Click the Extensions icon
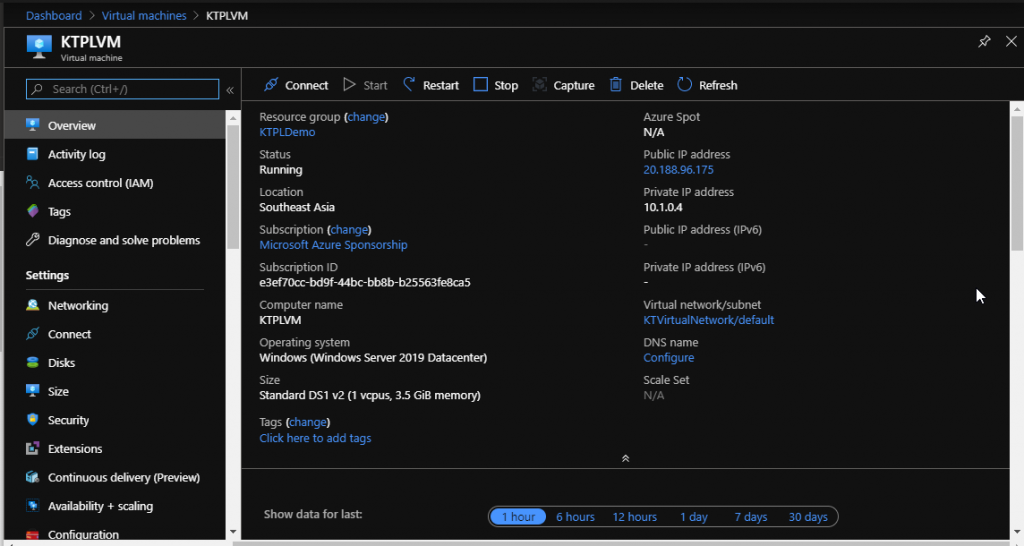This screenshot has height=546, width=1024. tap(33, 448)
